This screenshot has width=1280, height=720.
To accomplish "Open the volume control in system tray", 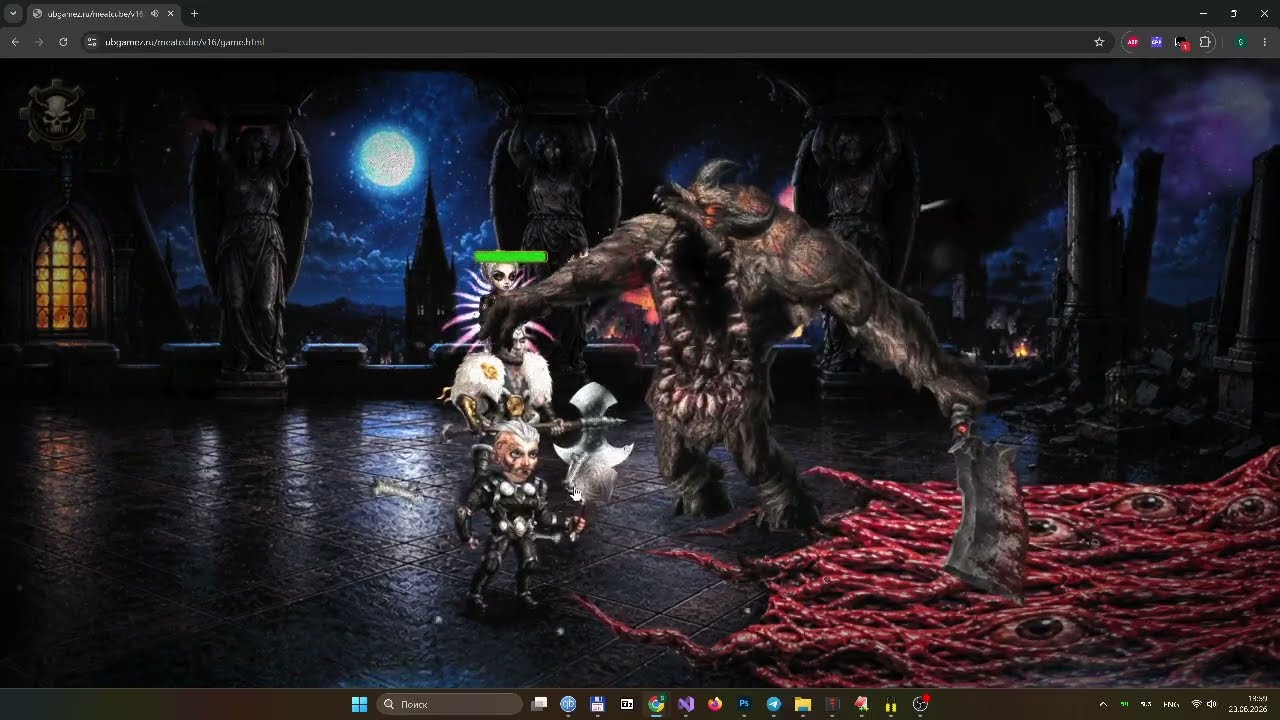I will 1212,704.
